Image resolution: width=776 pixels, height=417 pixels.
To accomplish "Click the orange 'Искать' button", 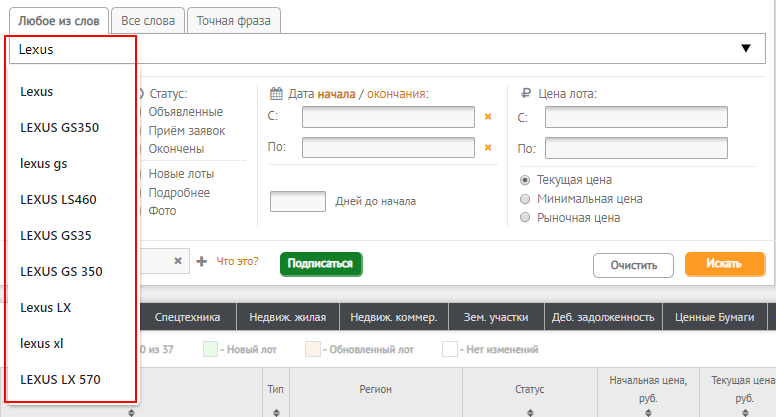I will [725, 264].
